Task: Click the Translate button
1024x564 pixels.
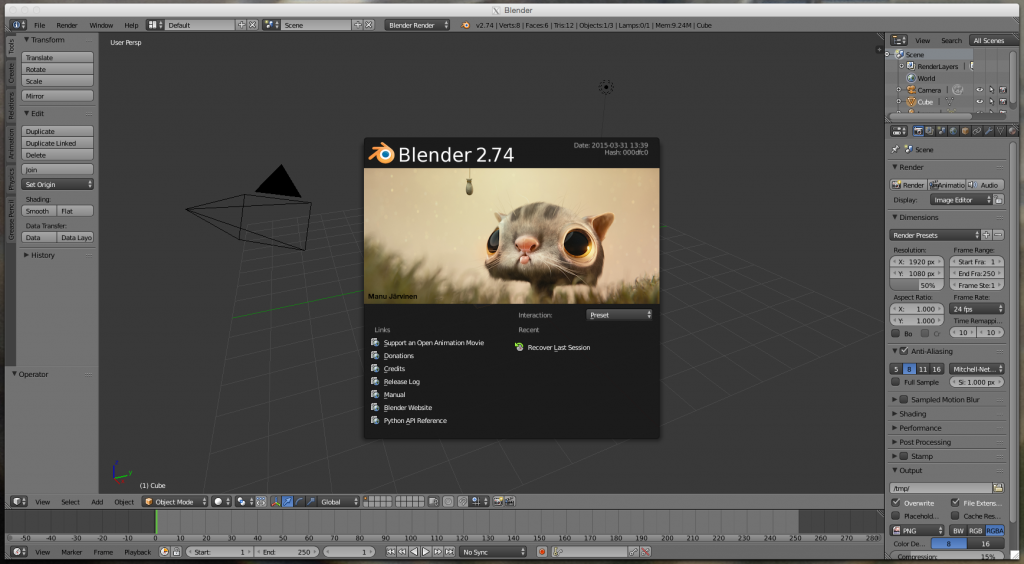Action: (57, 57)
